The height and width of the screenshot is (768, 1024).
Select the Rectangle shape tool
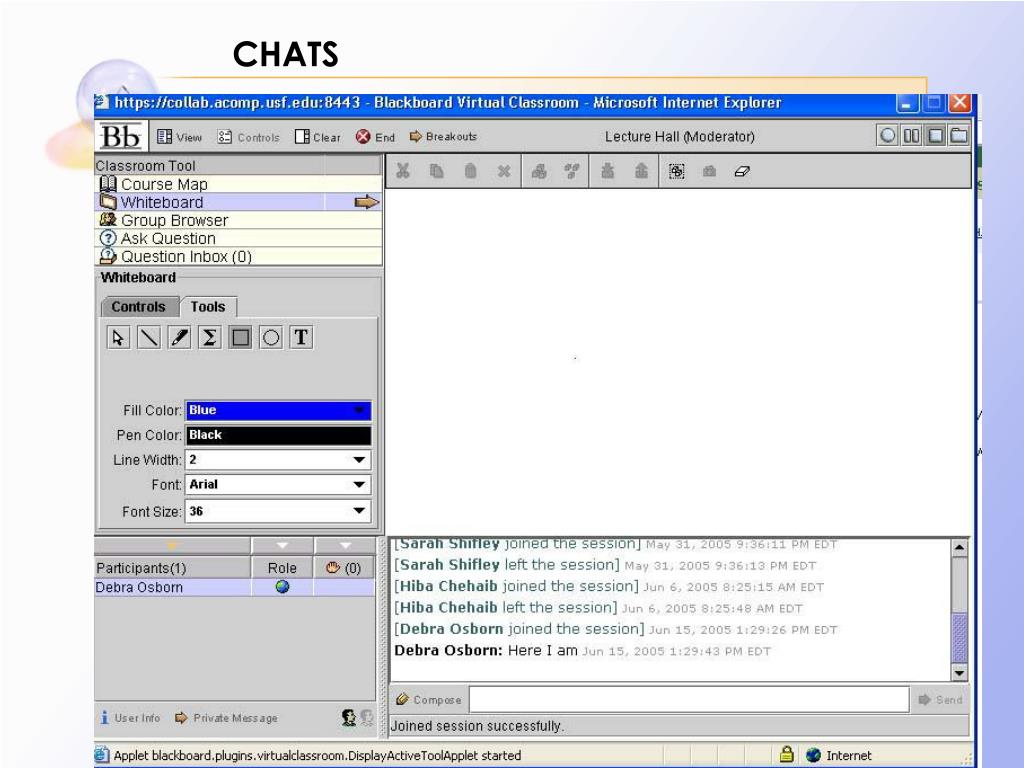click(x=240, y=338)
